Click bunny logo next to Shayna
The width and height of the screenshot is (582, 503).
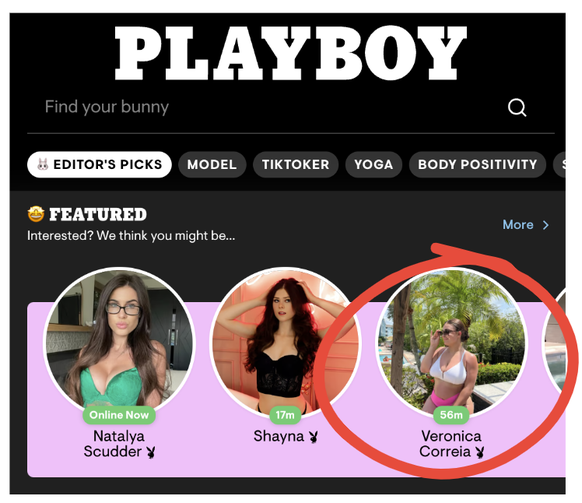pyautogui.click(x=313, y=437)
